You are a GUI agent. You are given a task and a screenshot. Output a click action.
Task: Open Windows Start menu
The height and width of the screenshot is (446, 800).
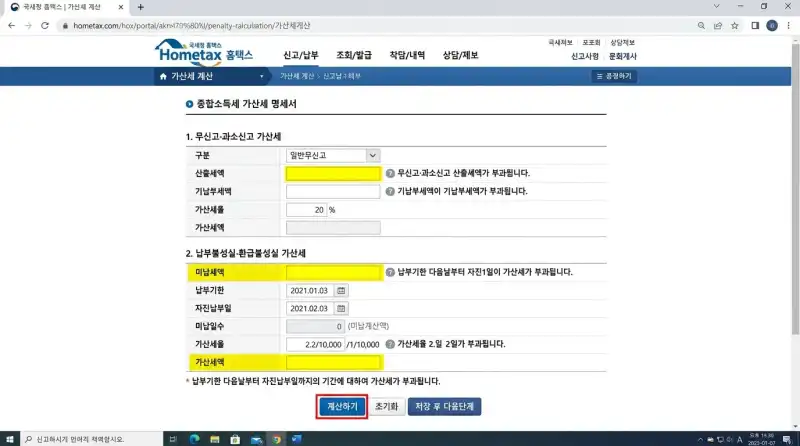10,438
